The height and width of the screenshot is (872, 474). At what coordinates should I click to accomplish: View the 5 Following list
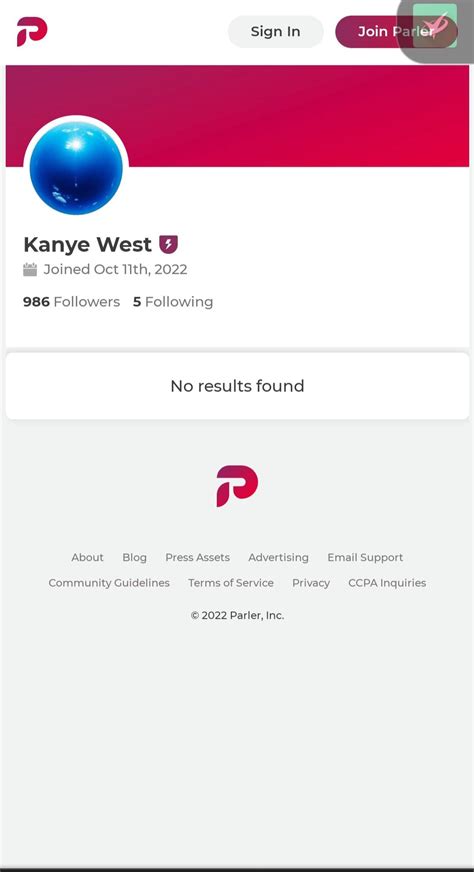click(x=173, y=302)
